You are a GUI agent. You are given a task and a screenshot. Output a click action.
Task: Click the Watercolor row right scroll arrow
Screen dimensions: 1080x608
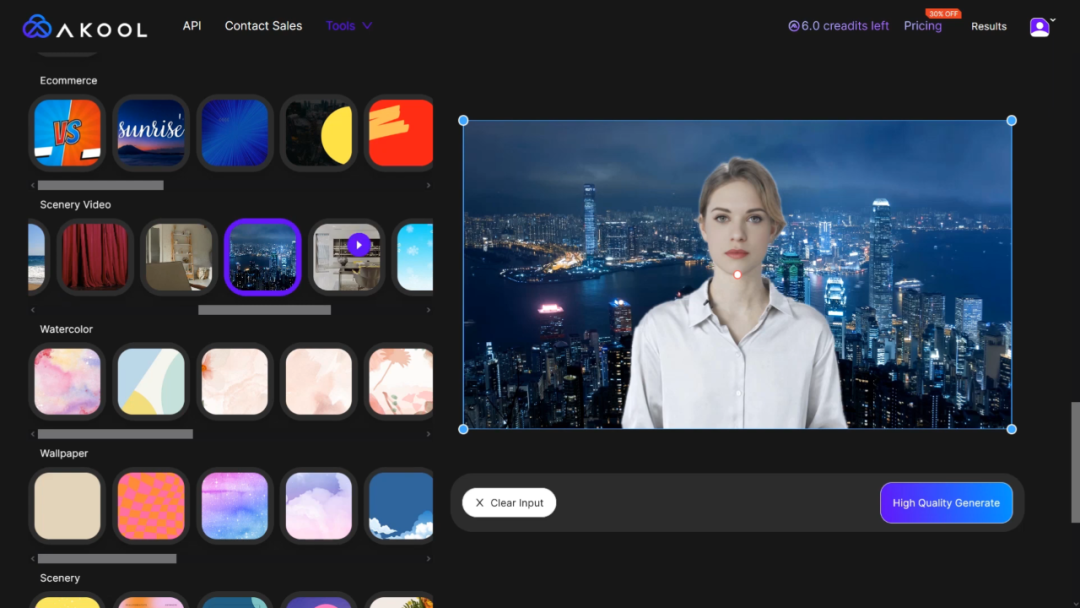point(428,434)
